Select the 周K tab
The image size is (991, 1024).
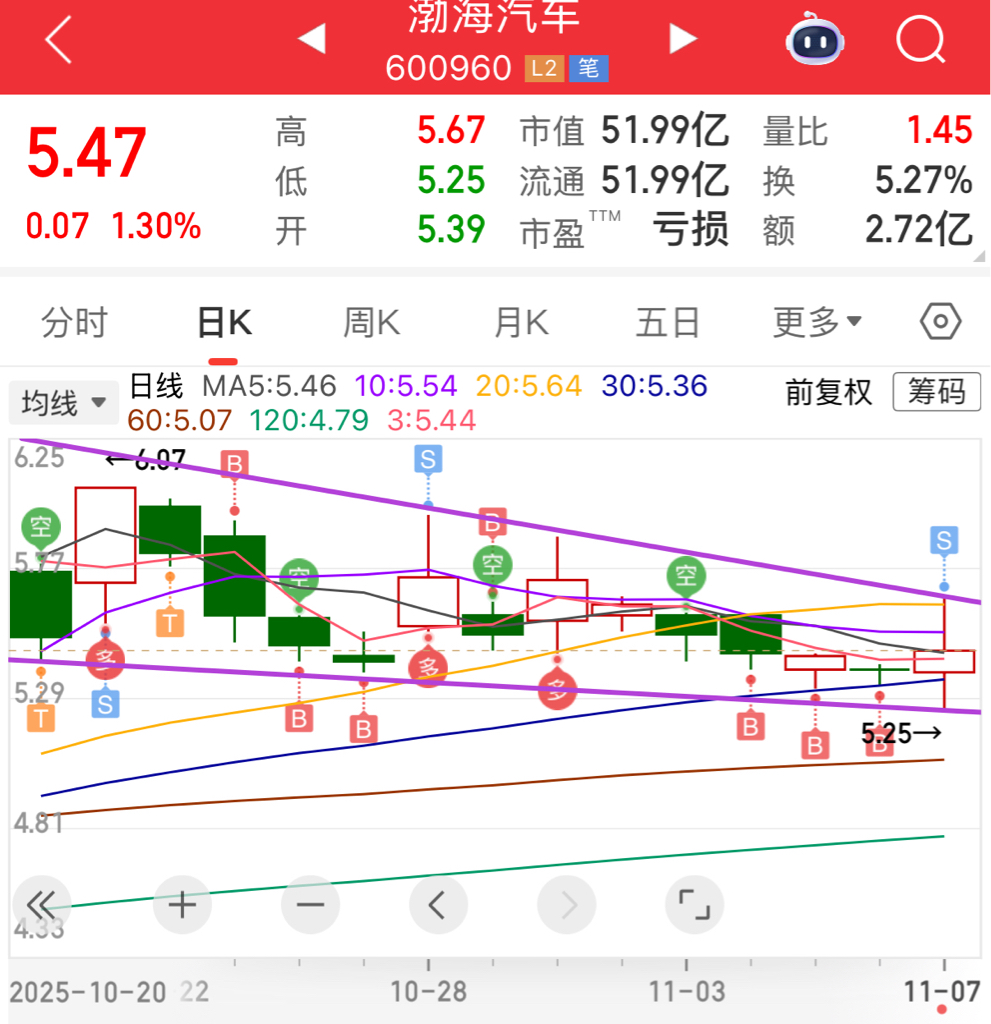[x=371, y=323]
